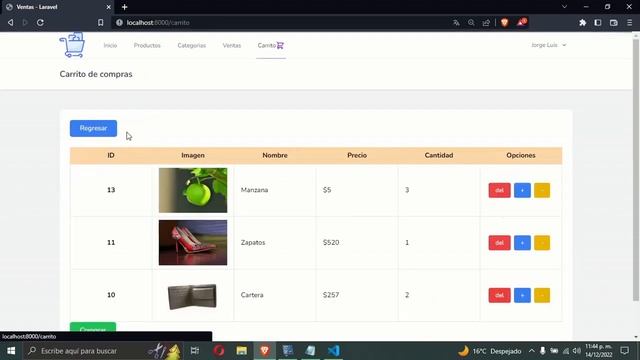Show hidden system tray icons

pyautogui.click(x=531, y=351)
